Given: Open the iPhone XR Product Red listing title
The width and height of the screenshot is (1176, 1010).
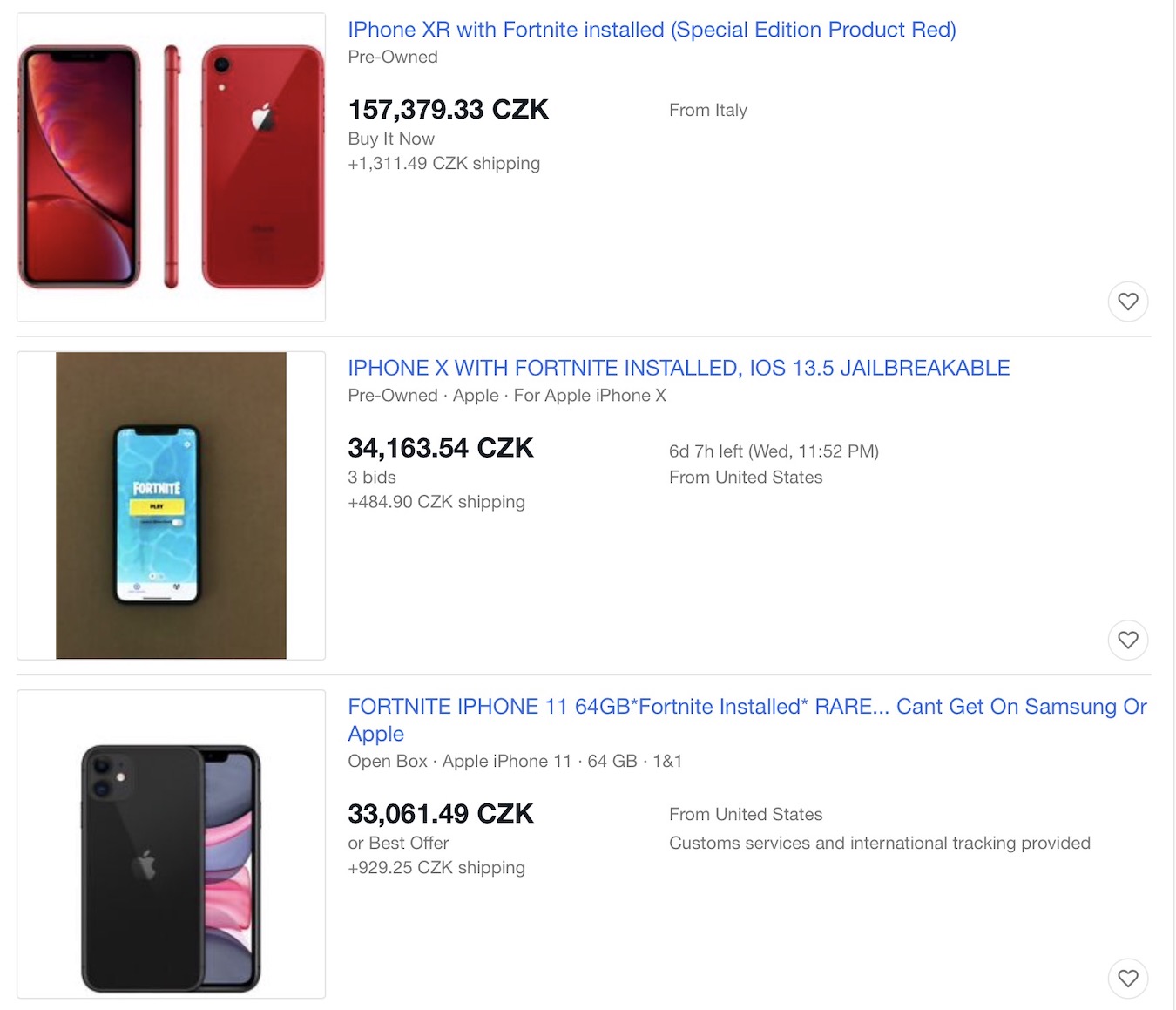Looking at the screenshot, I should click(652, 30).
